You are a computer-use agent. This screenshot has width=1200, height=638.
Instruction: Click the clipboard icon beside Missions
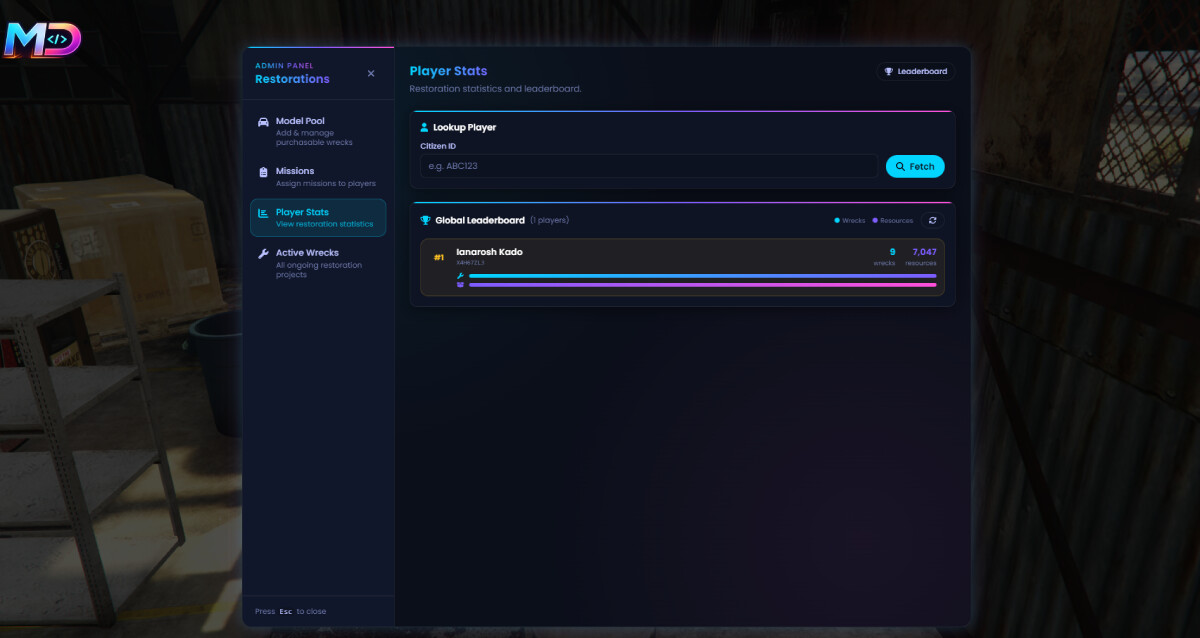click(x=263, y=172)
